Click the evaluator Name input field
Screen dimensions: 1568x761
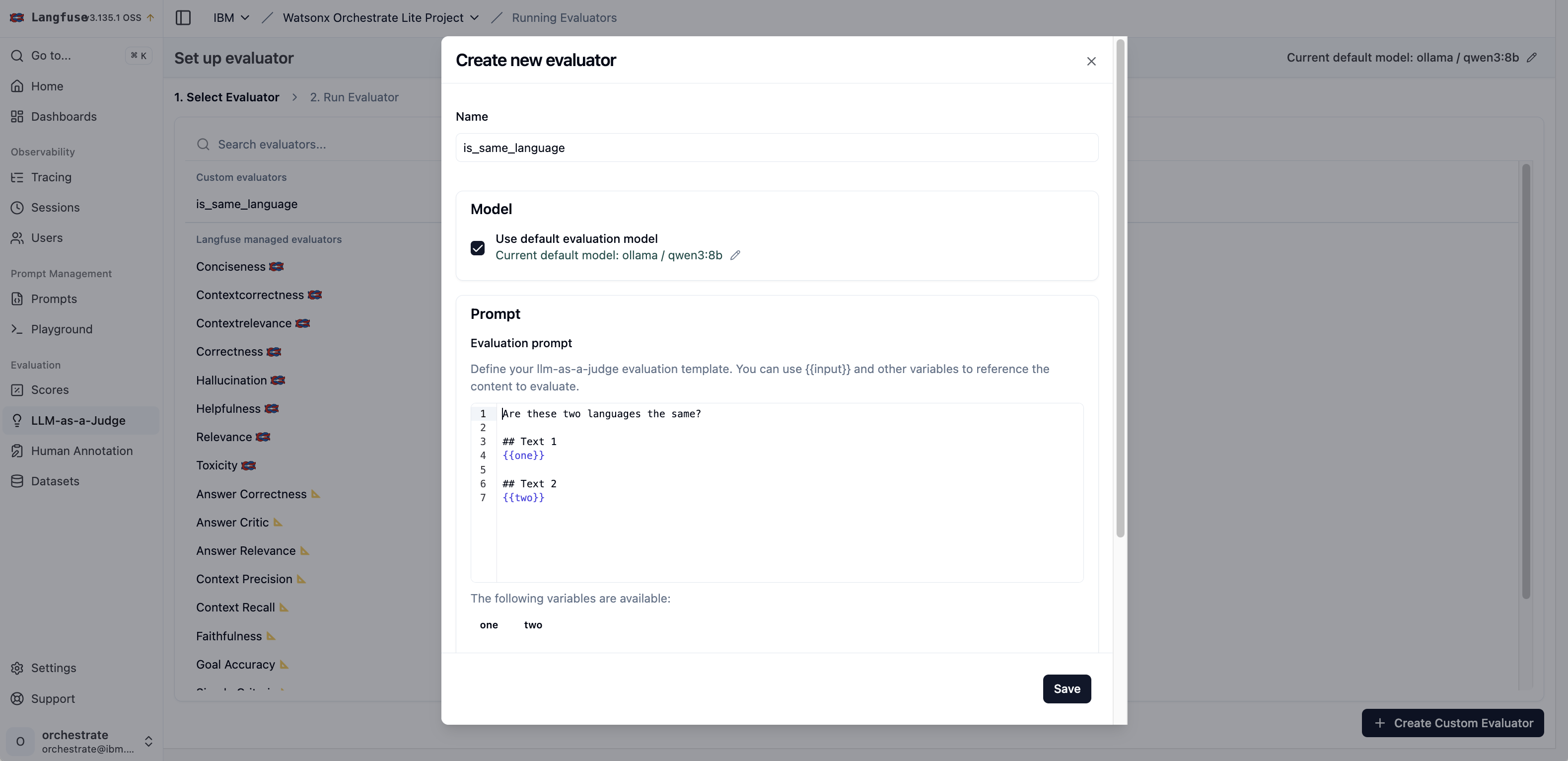pyautogui.click(x=777, y=148)
